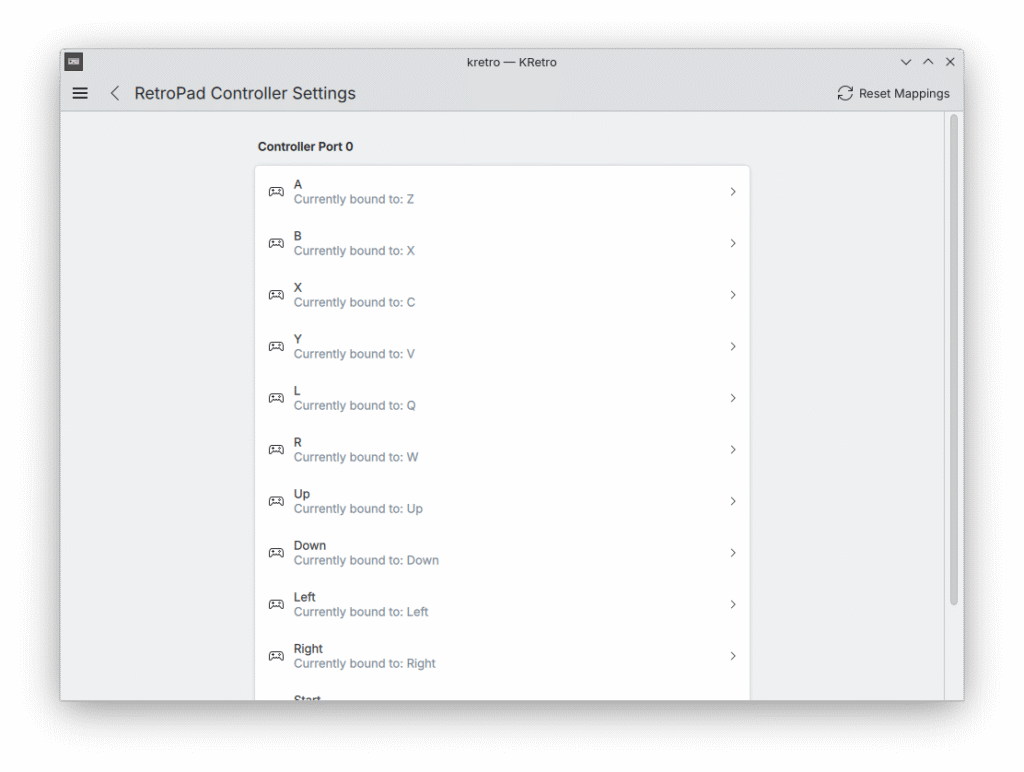The width and height of the screenshot is (1024, 772).
Task: Open the R binding via its chevron
Action: click(732, 450)
